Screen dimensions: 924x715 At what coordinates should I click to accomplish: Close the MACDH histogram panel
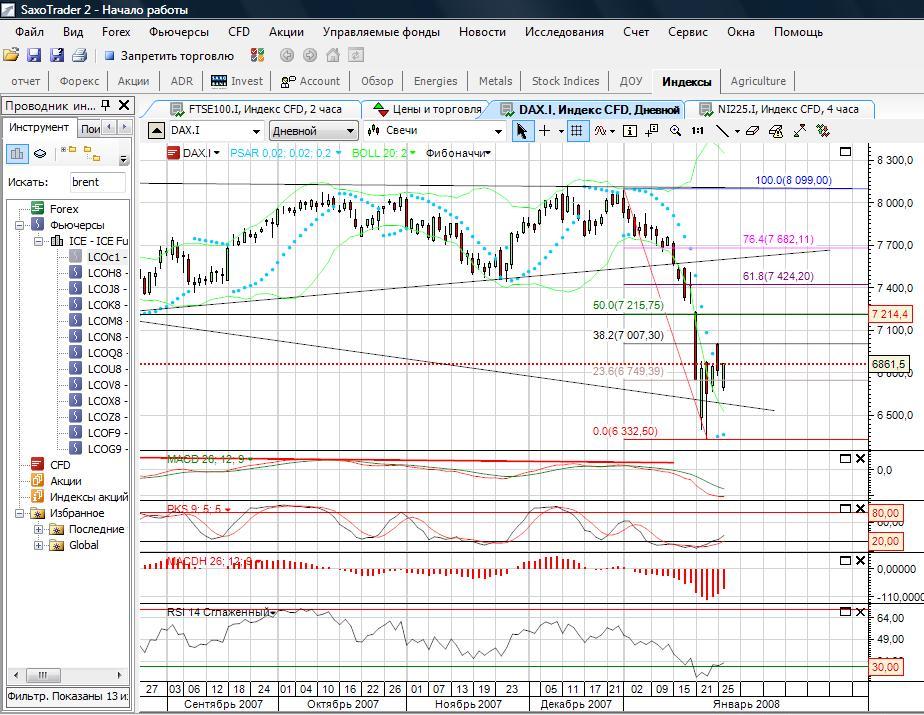tap(860, 561)
